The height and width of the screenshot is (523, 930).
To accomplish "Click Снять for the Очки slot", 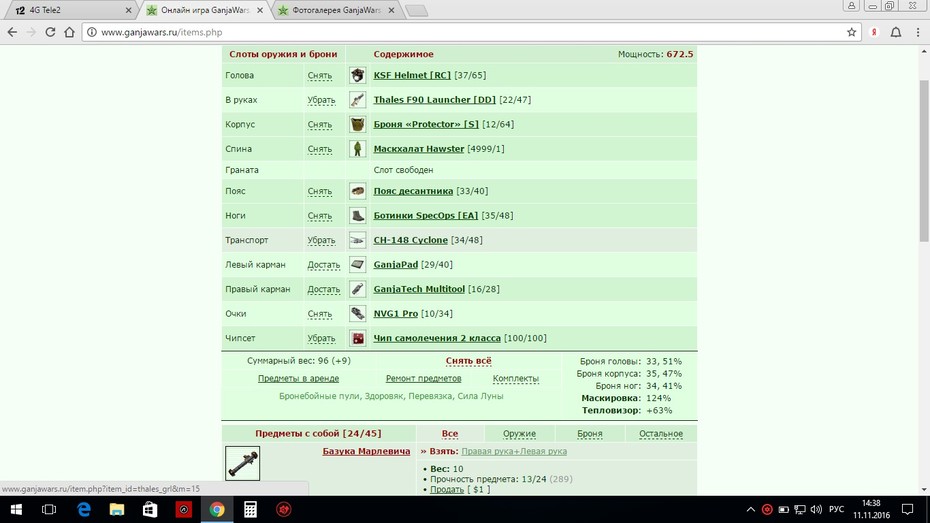I will pos(320,314).
